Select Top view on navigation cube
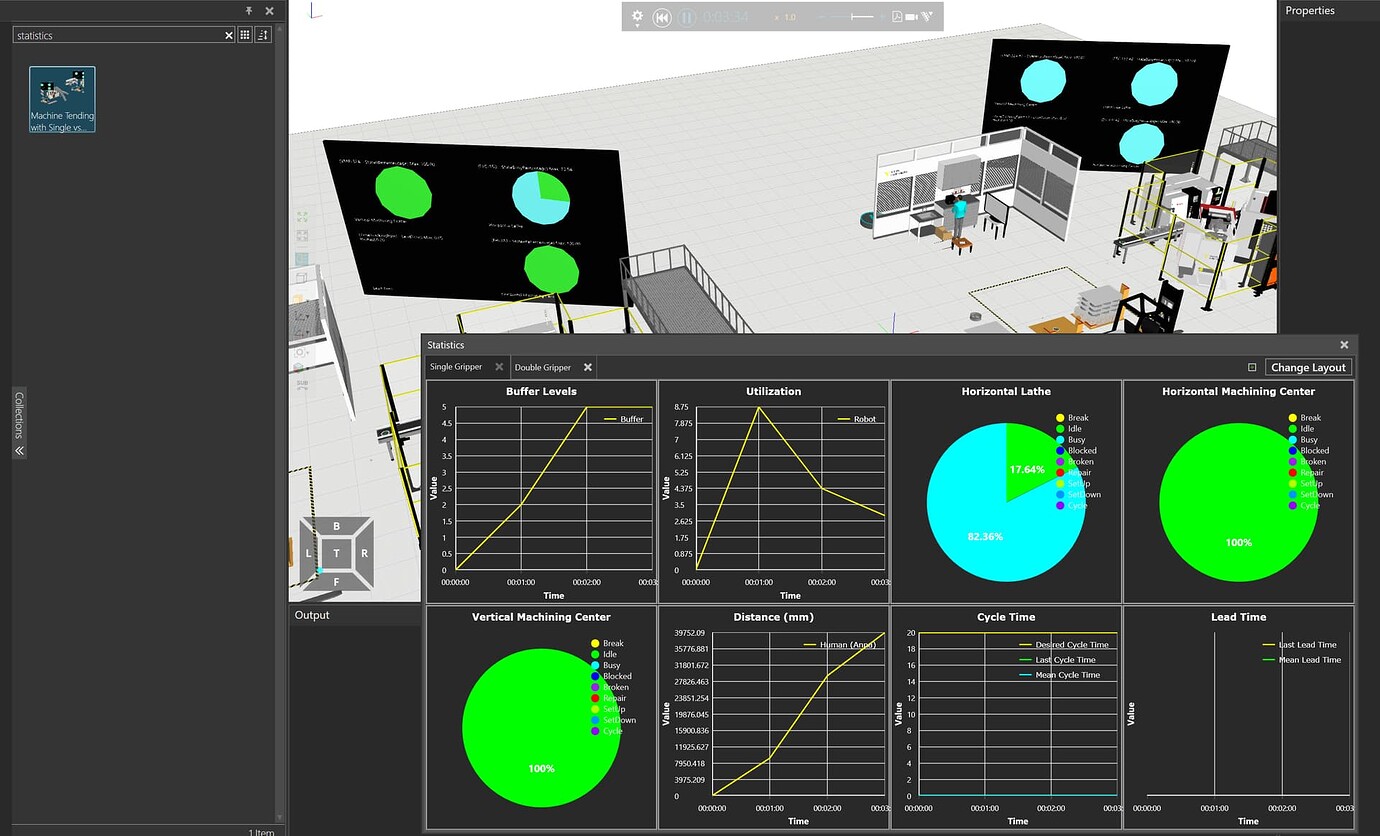 (x=336, y=553)
